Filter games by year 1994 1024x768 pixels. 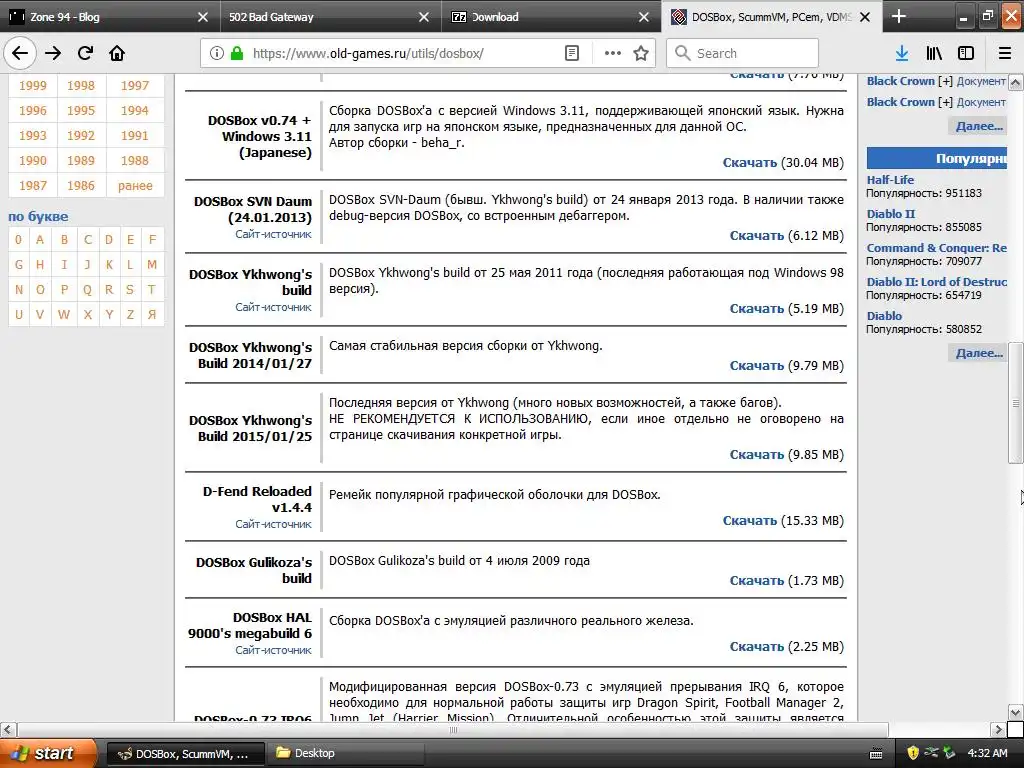(x=135, y=110)
